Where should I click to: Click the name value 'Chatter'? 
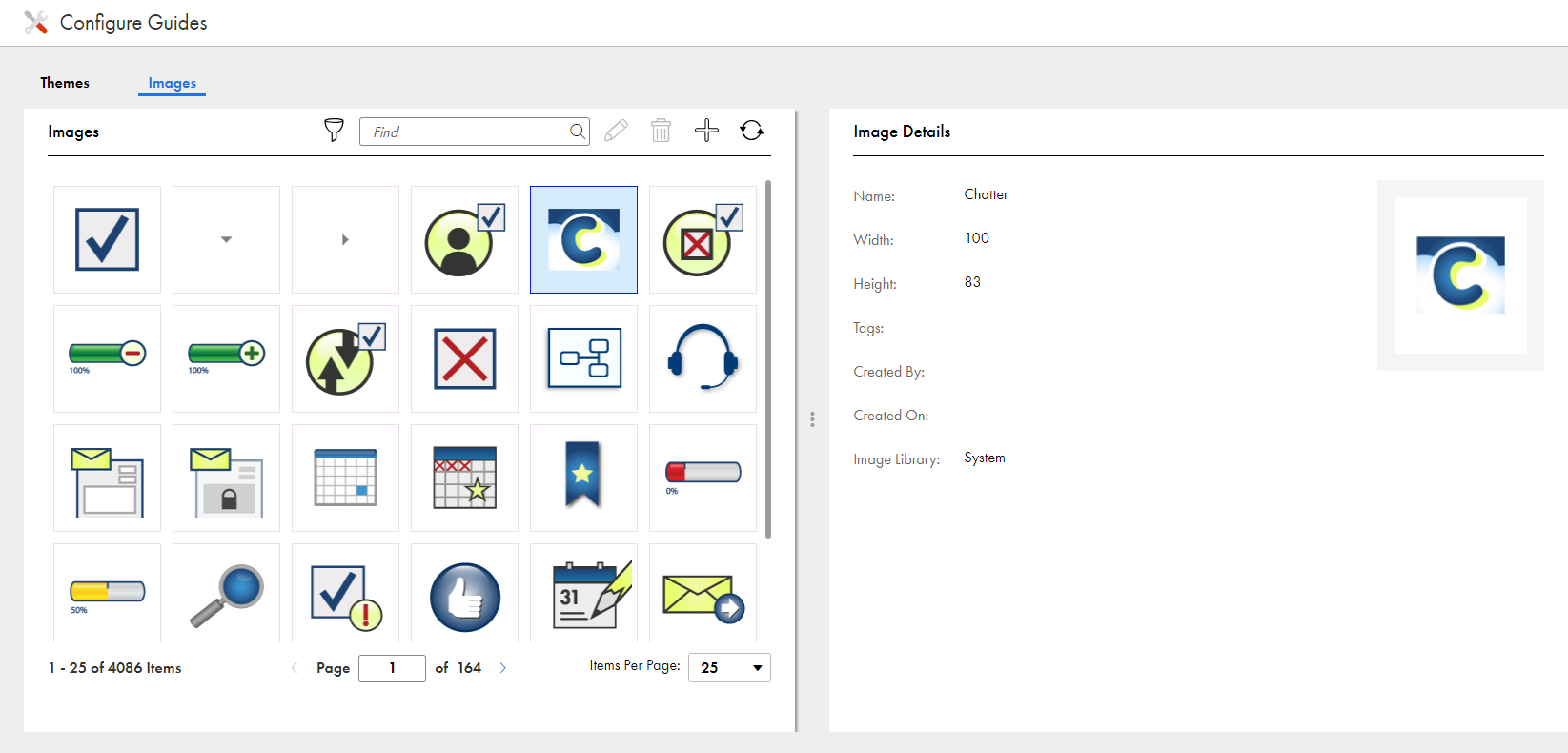(x=986, y=194)
